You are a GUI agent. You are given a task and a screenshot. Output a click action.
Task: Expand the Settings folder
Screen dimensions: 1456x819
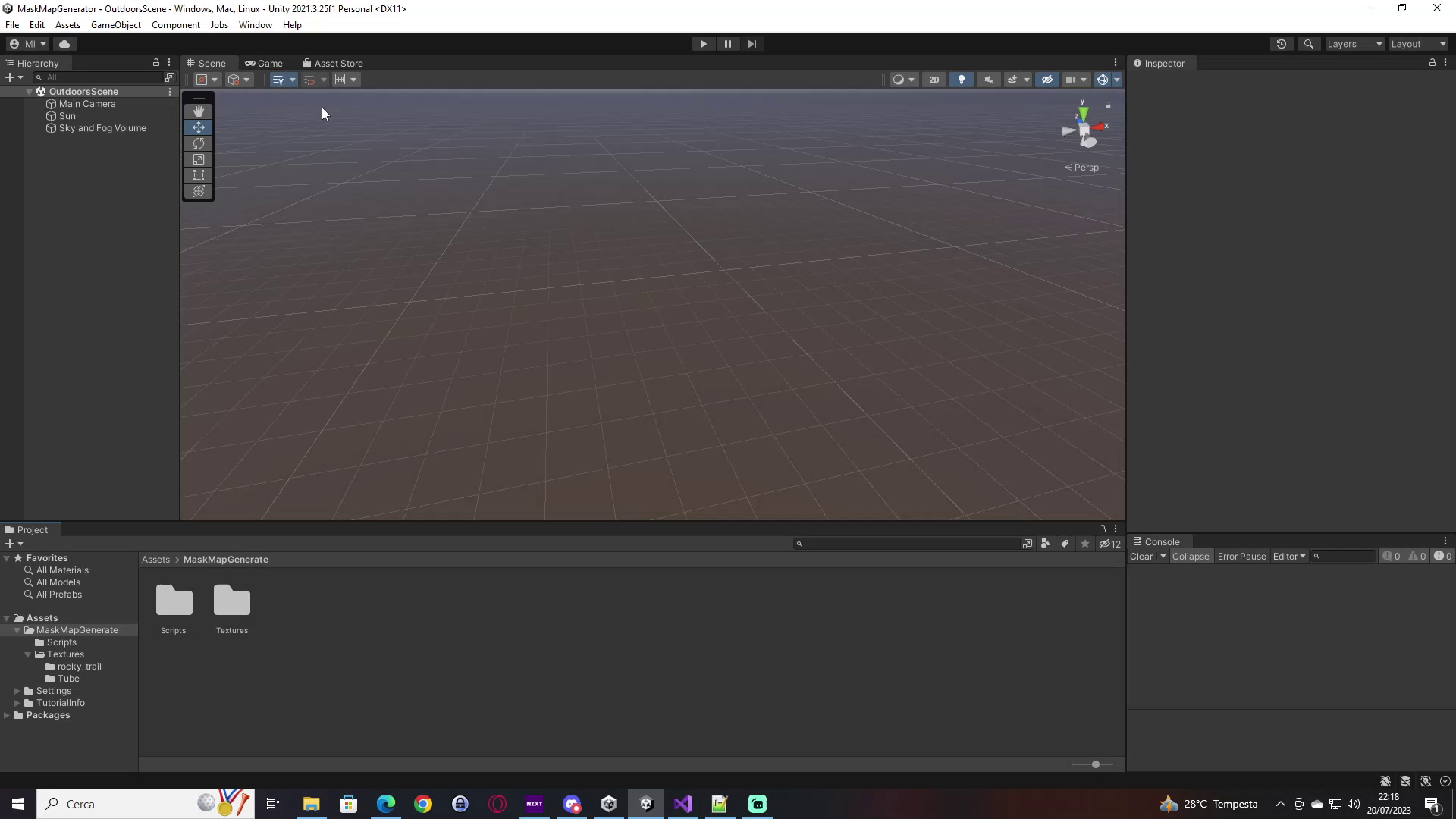click(x=17, y=691)
